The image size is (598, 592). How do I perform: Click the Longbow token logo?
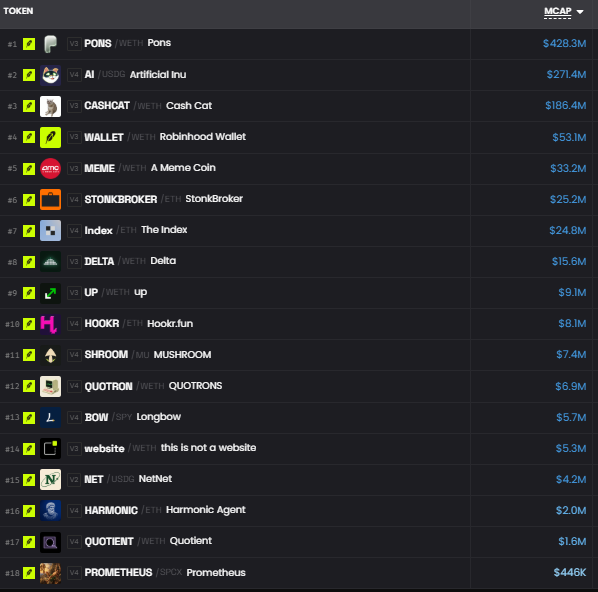tap(50, 417)
